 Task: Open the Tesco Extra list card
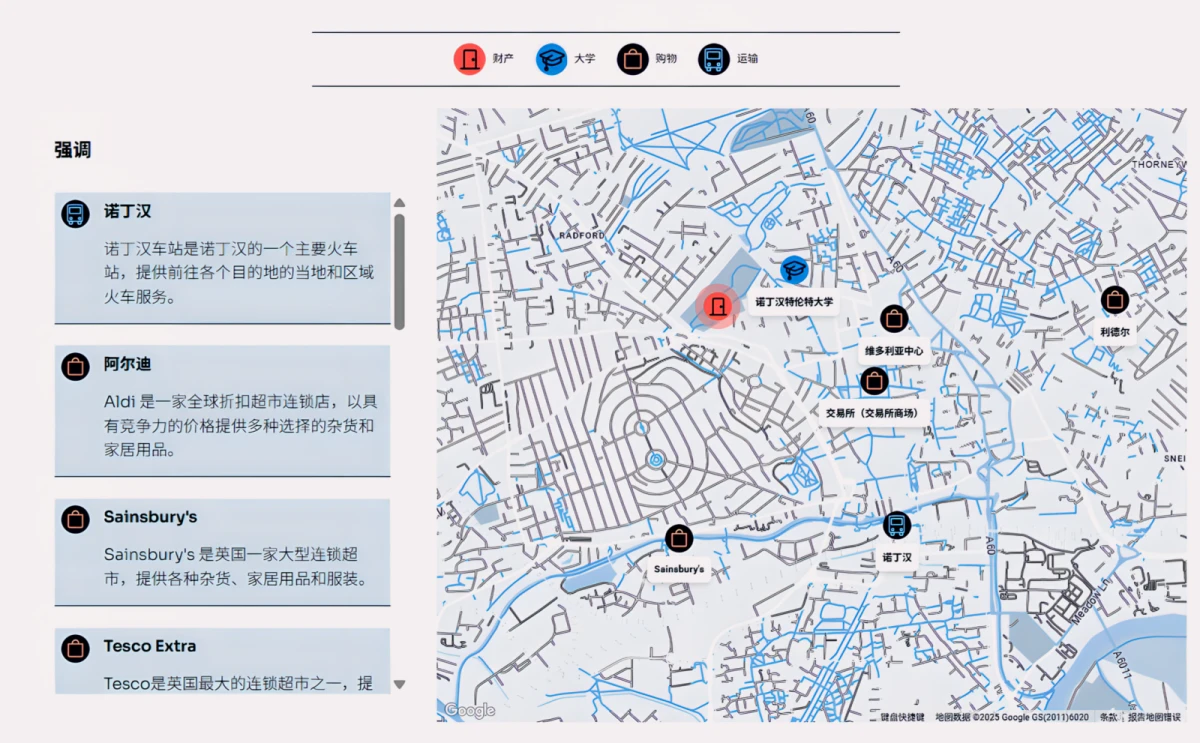[222, 661]
